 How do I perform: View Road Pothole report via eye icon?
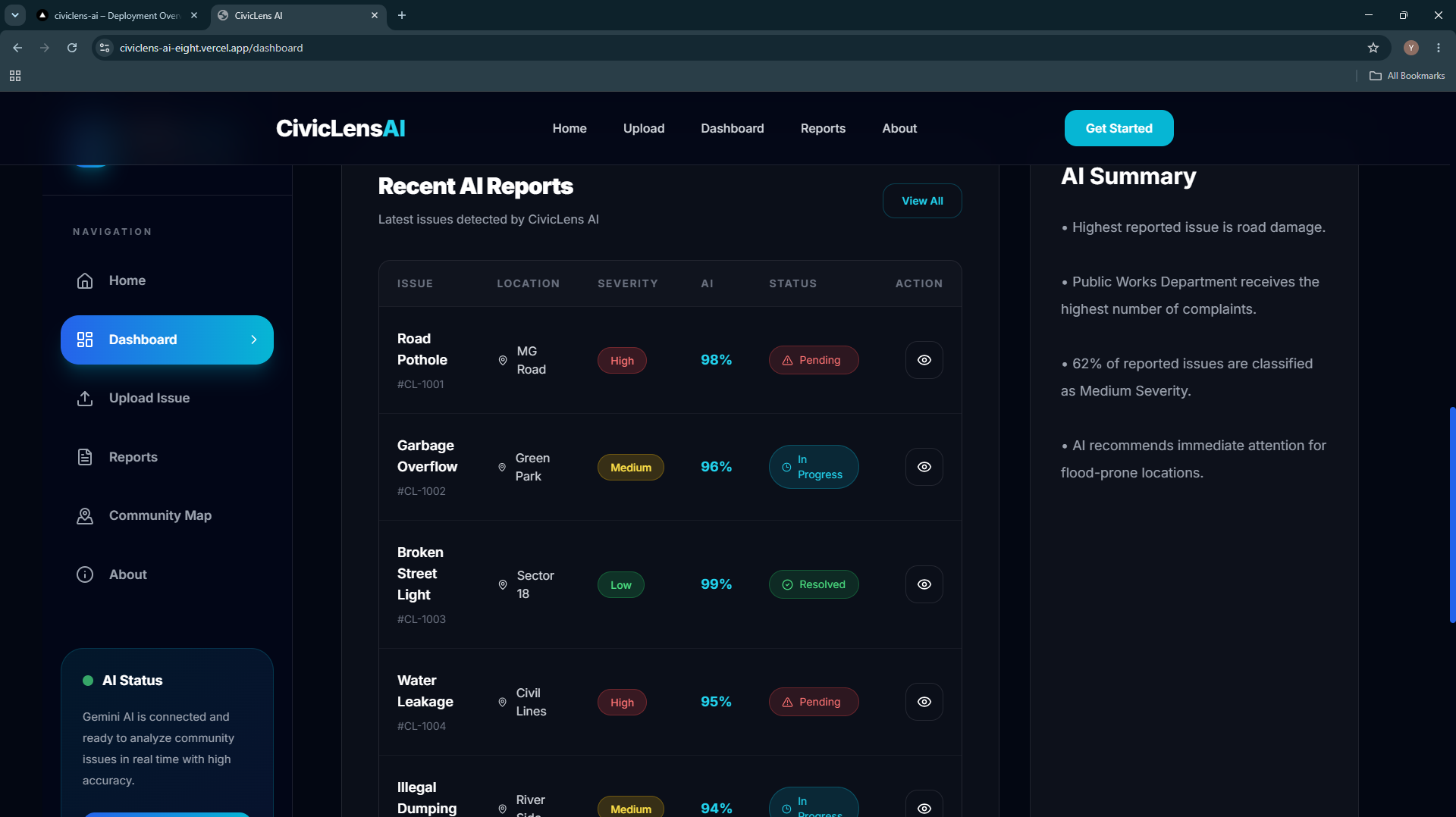coord(924,360)
